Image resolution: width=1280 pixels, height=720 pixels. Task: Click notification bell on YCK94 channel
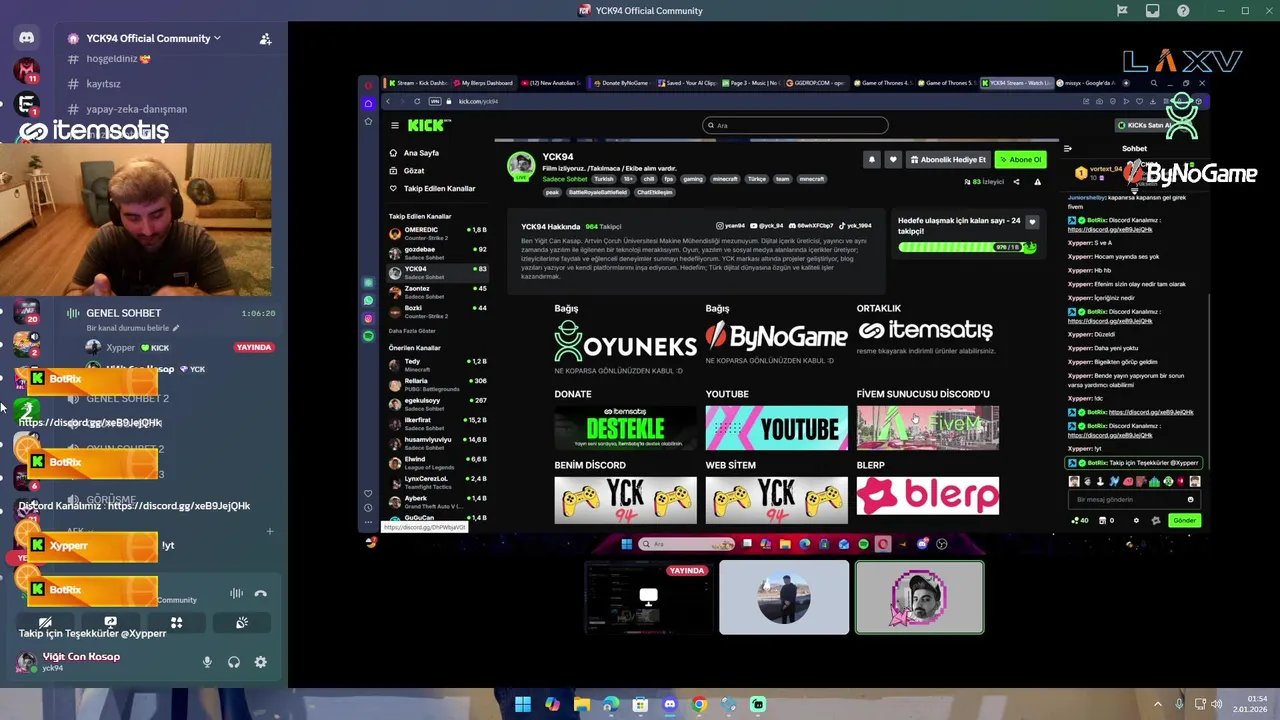pyautogui.click(x=872, y=159)
